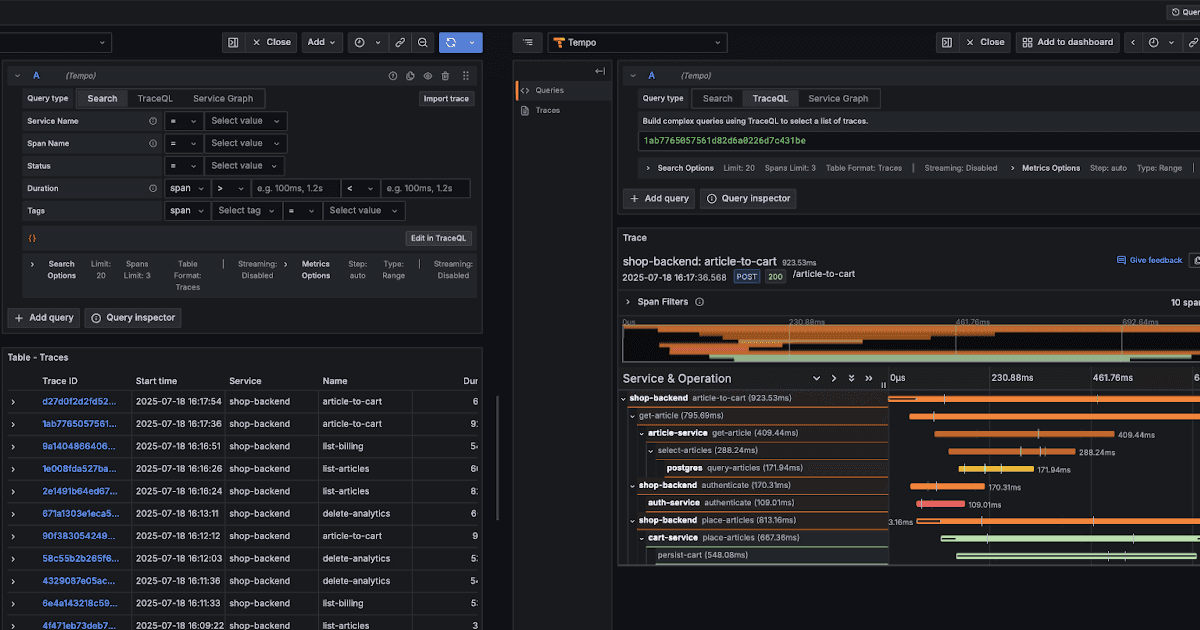Copy a shortened link using the link icon
This screenshot has height=630, width=1200.
(x=399, y=42)
